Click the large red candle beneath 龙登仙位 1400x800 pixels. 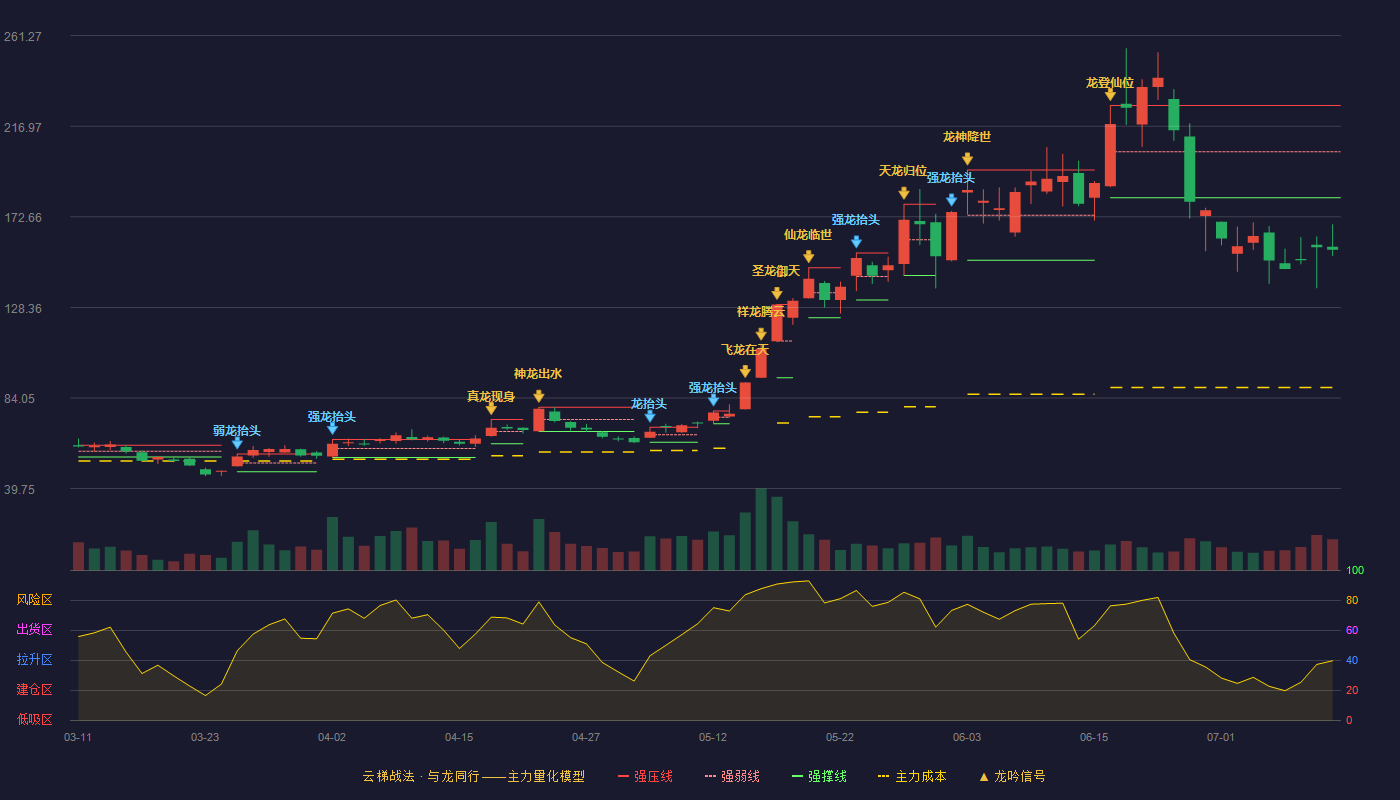click(1110, 155)
